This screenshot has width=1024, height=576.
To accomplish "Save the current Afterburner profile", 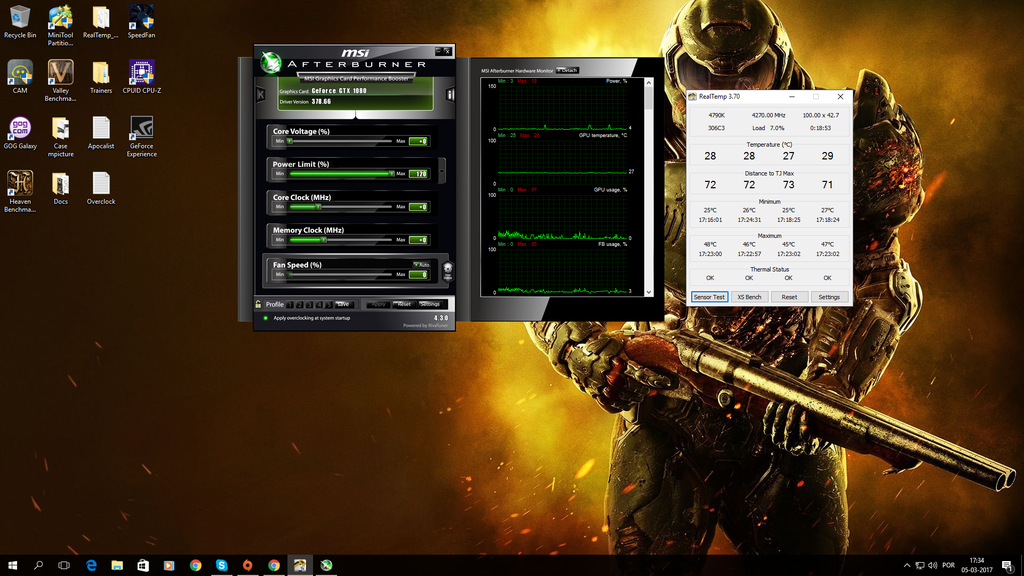I will 344,304.
